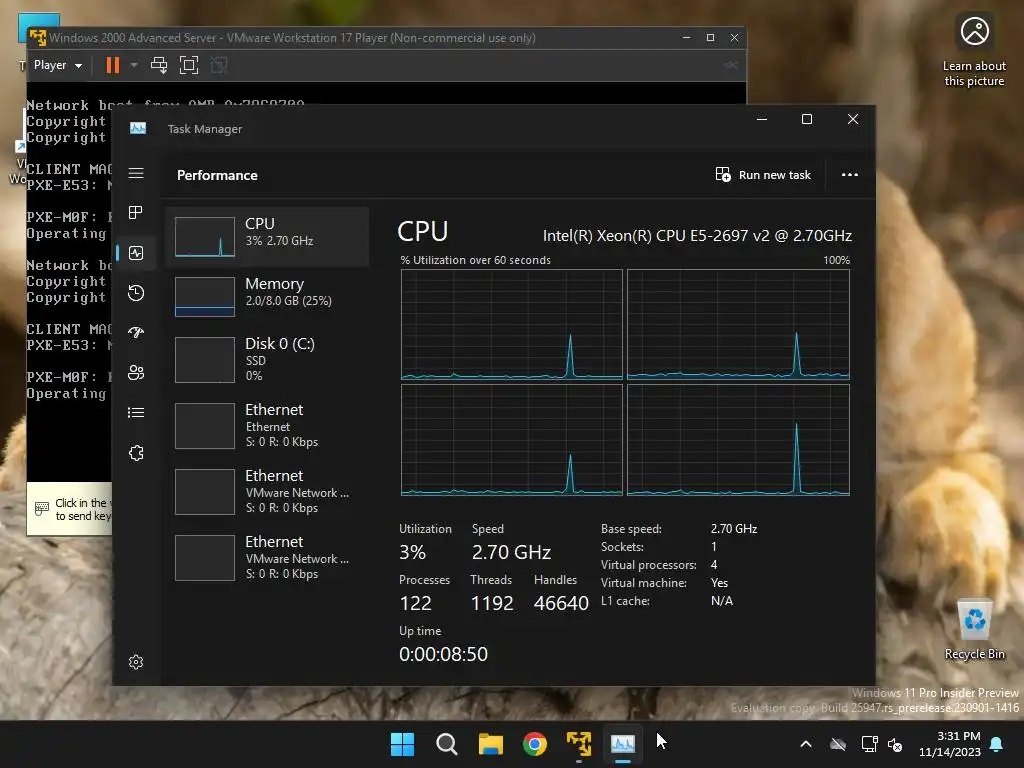Select the middle VMware Network Ethernet entry
This screenshot has width=1024, height=768.
pyautogui.click(x=268, y=492)
